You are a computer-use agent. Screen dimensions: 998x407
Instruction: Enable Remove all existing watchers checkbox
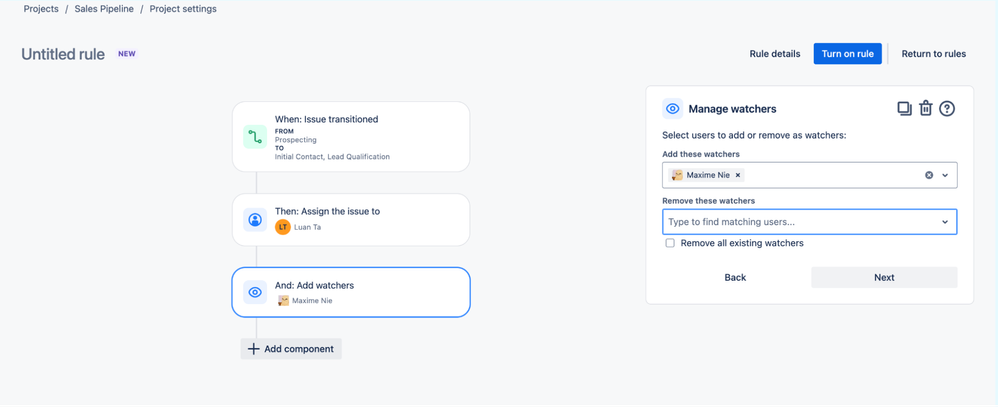click(670, 243)
